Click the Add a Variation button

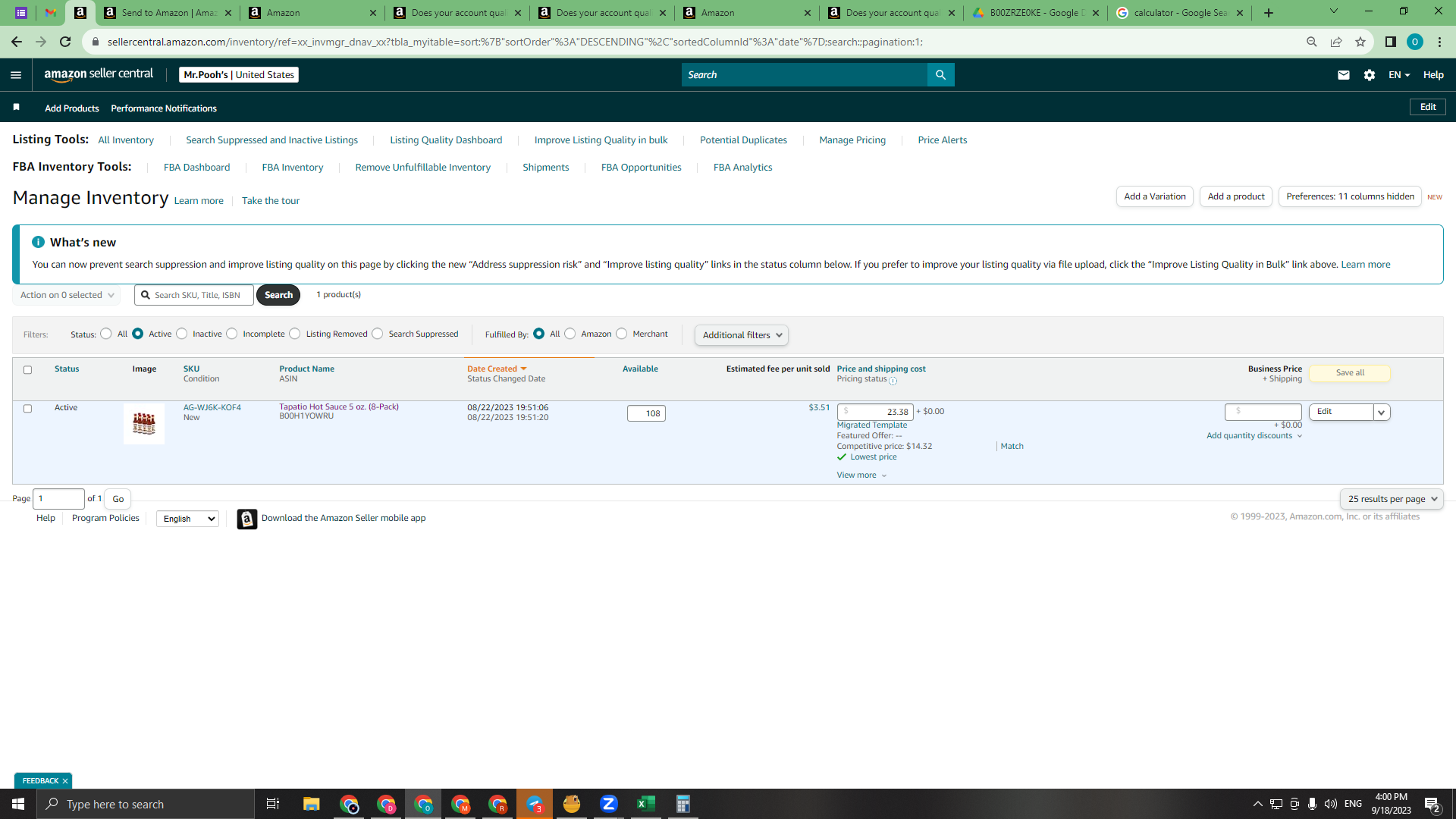coord(1155,196)
